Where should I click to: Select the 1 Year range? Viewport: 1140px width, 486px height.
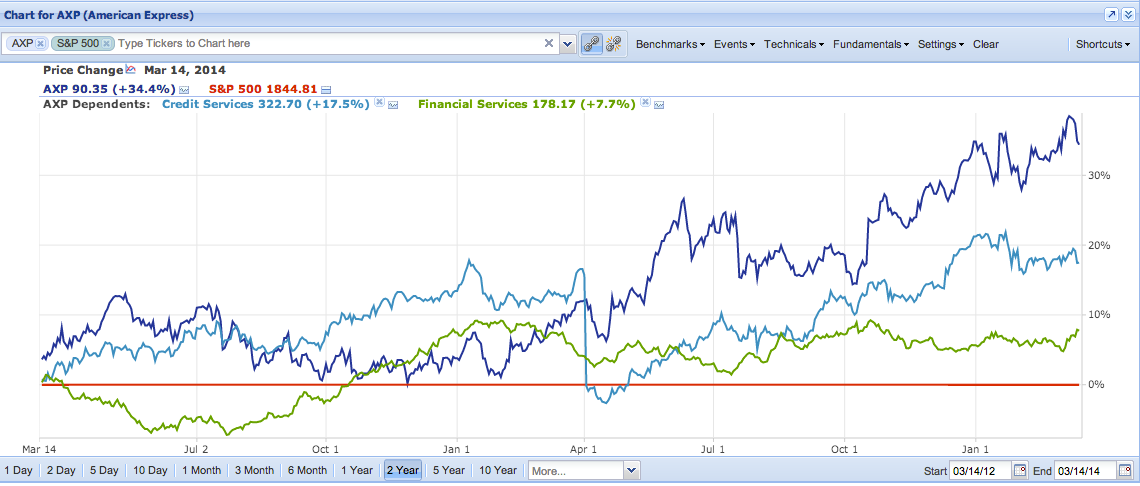pyautogui.click(x=357, y=471)
